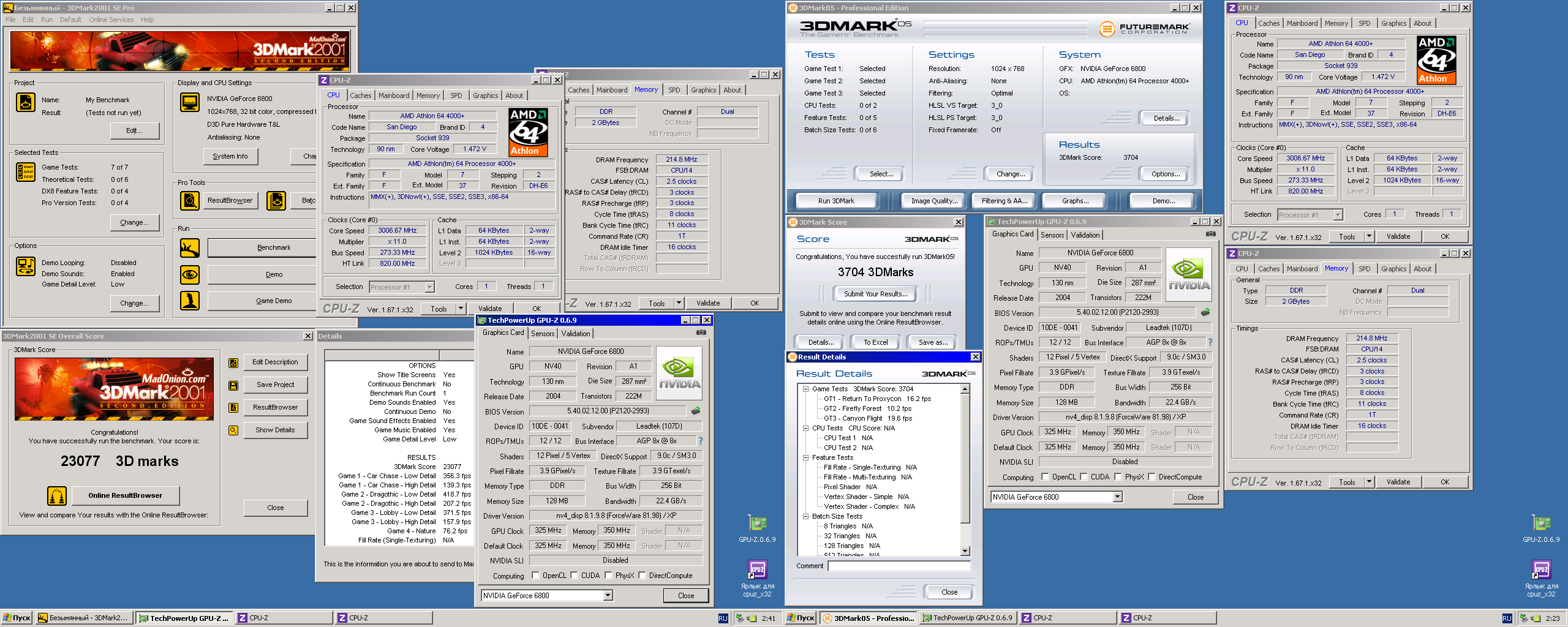
Task: Open the GPU selector dropdown in blue-titled GPU-Z
Action: [608, 596]
